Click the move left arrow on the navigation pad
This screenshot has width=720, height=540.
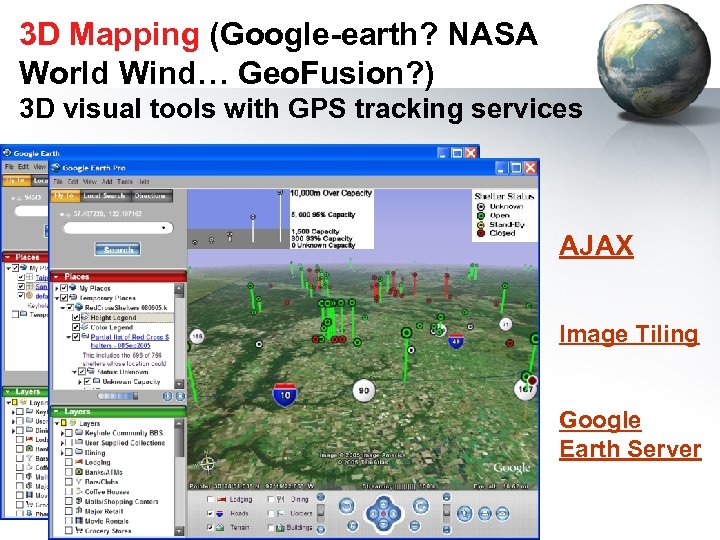click(x=374, y=514)
